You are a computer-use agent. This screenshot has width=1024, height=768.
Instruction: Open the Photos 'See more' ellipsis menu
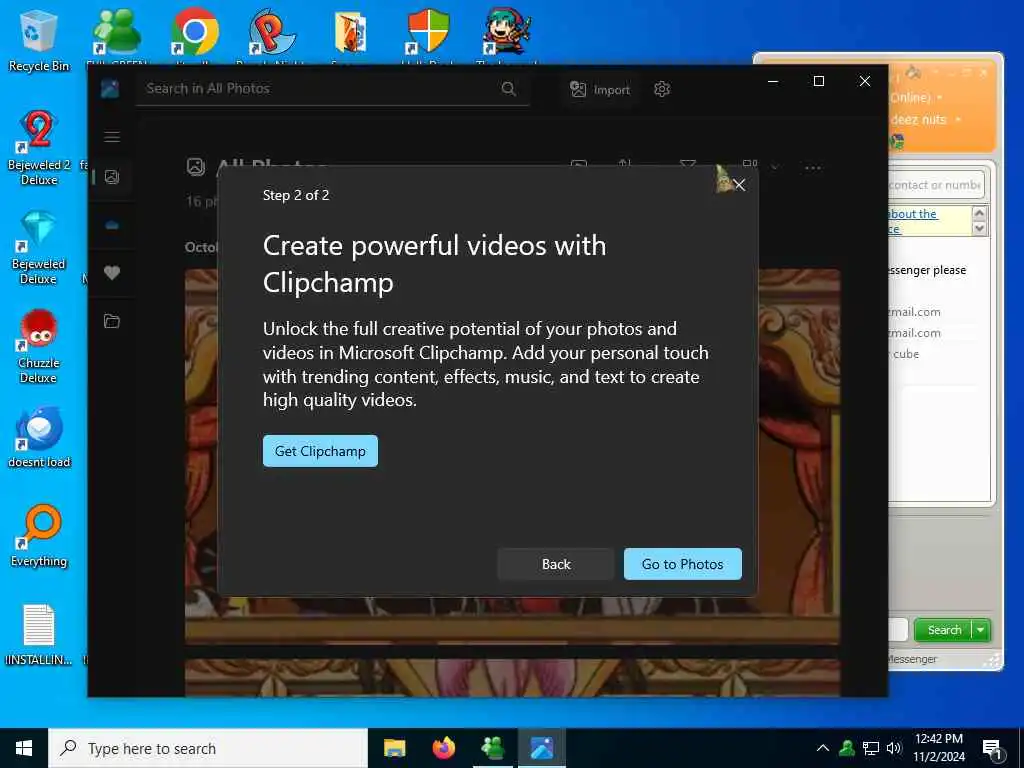pyautogui.click(x=812, y=168)
